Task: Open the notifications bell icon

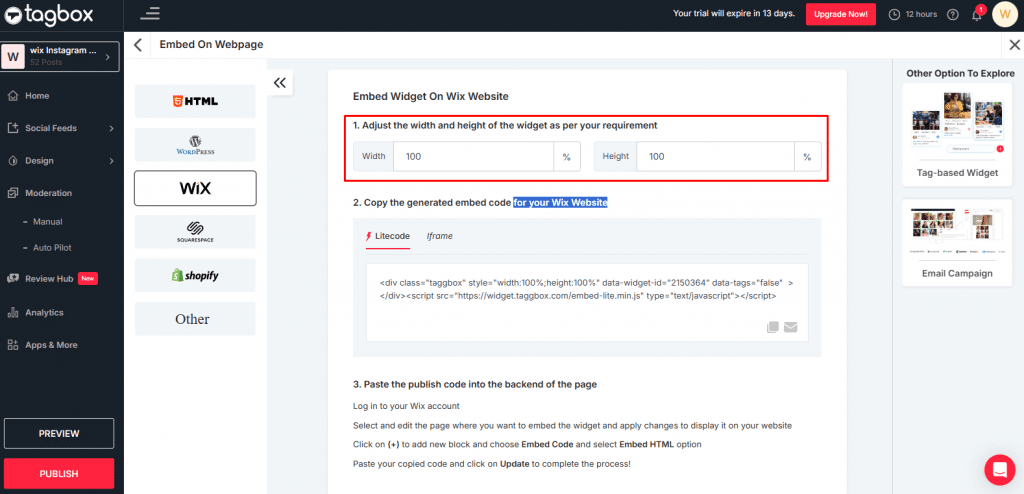Action: 976,15
